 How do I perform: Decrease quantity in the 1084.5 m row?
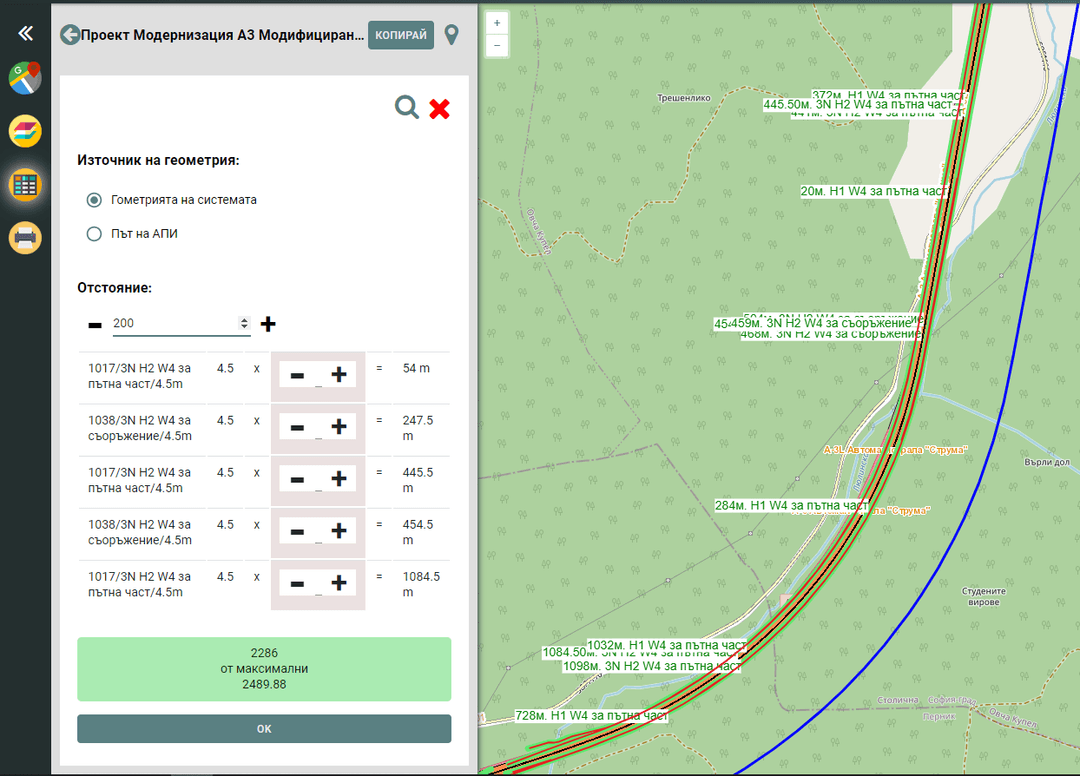tap(297, 583)
